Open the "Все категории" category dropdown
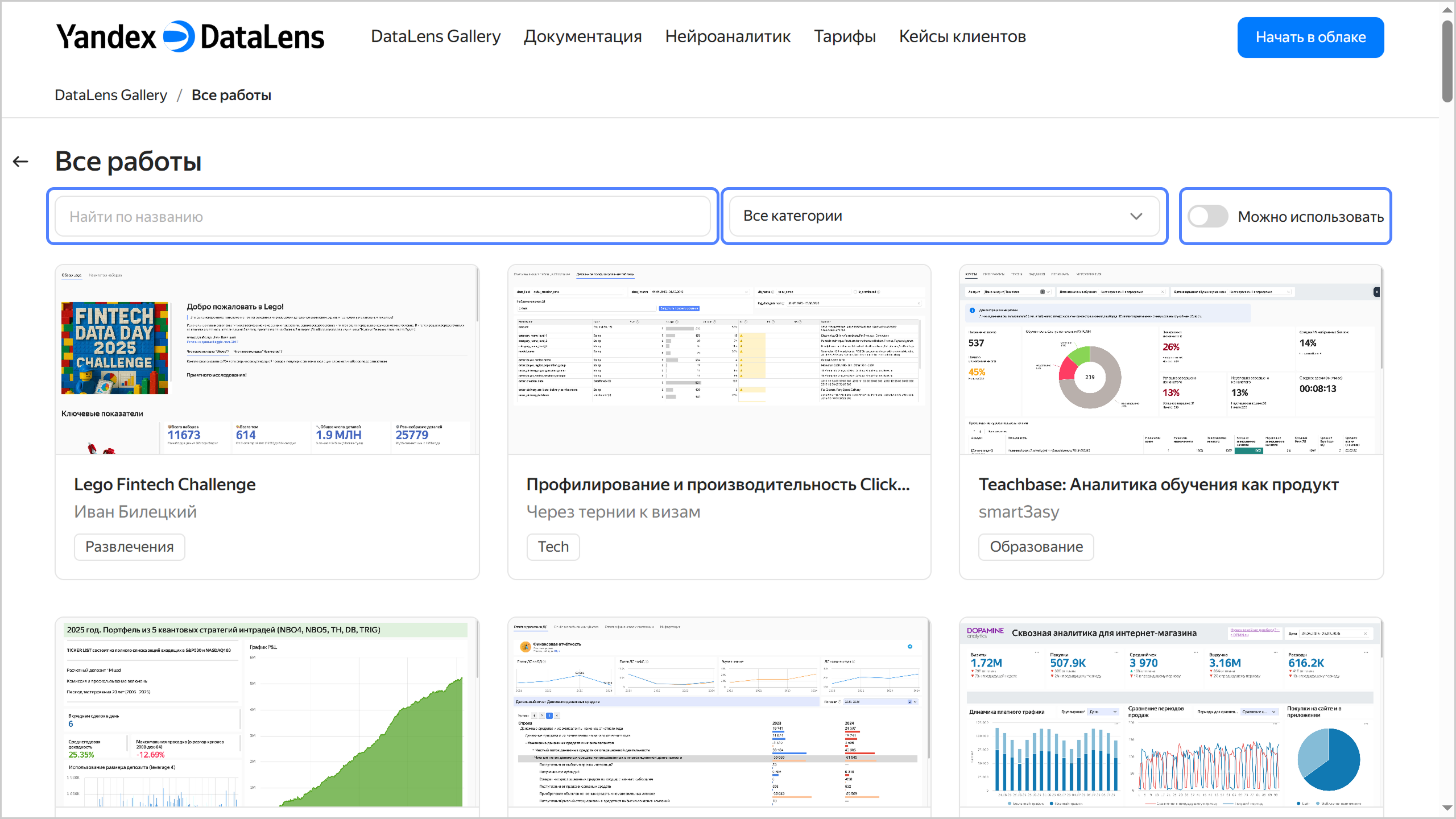The height and width of the screenshot is (819, 1456). click(933, 217)
